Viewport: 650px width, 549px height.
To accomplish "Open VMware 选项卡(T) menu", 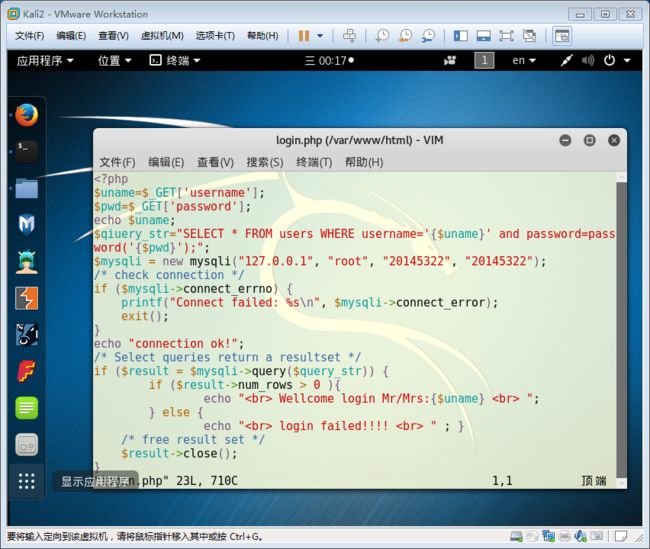I will [x=215, y=36].
